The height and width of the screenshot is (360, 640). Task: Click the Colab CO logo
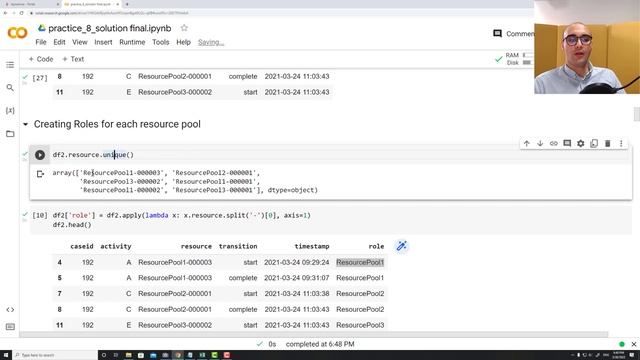tap(18, 33)
